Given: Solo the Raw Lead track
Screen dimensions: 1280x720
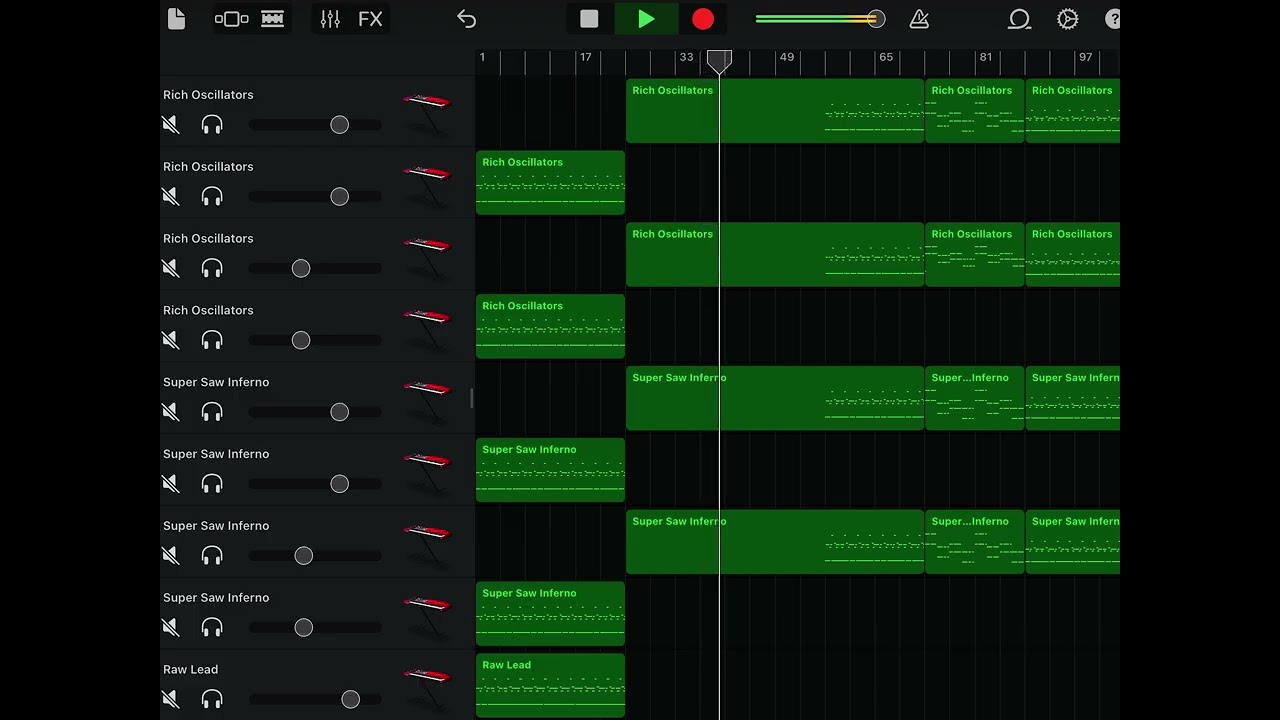Looking at the screenshot, I should 212,700.
